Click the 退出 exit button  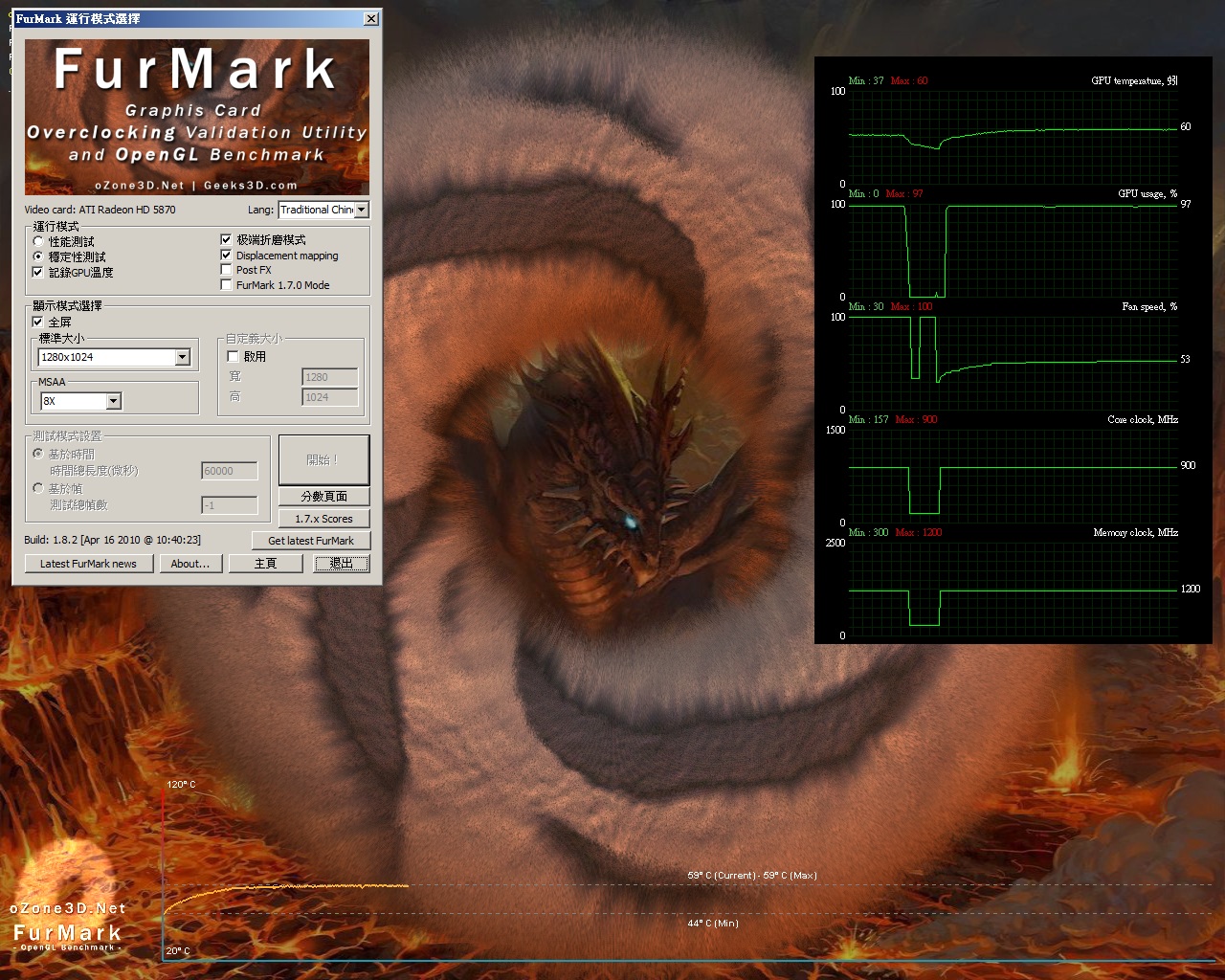click(342, 564)
